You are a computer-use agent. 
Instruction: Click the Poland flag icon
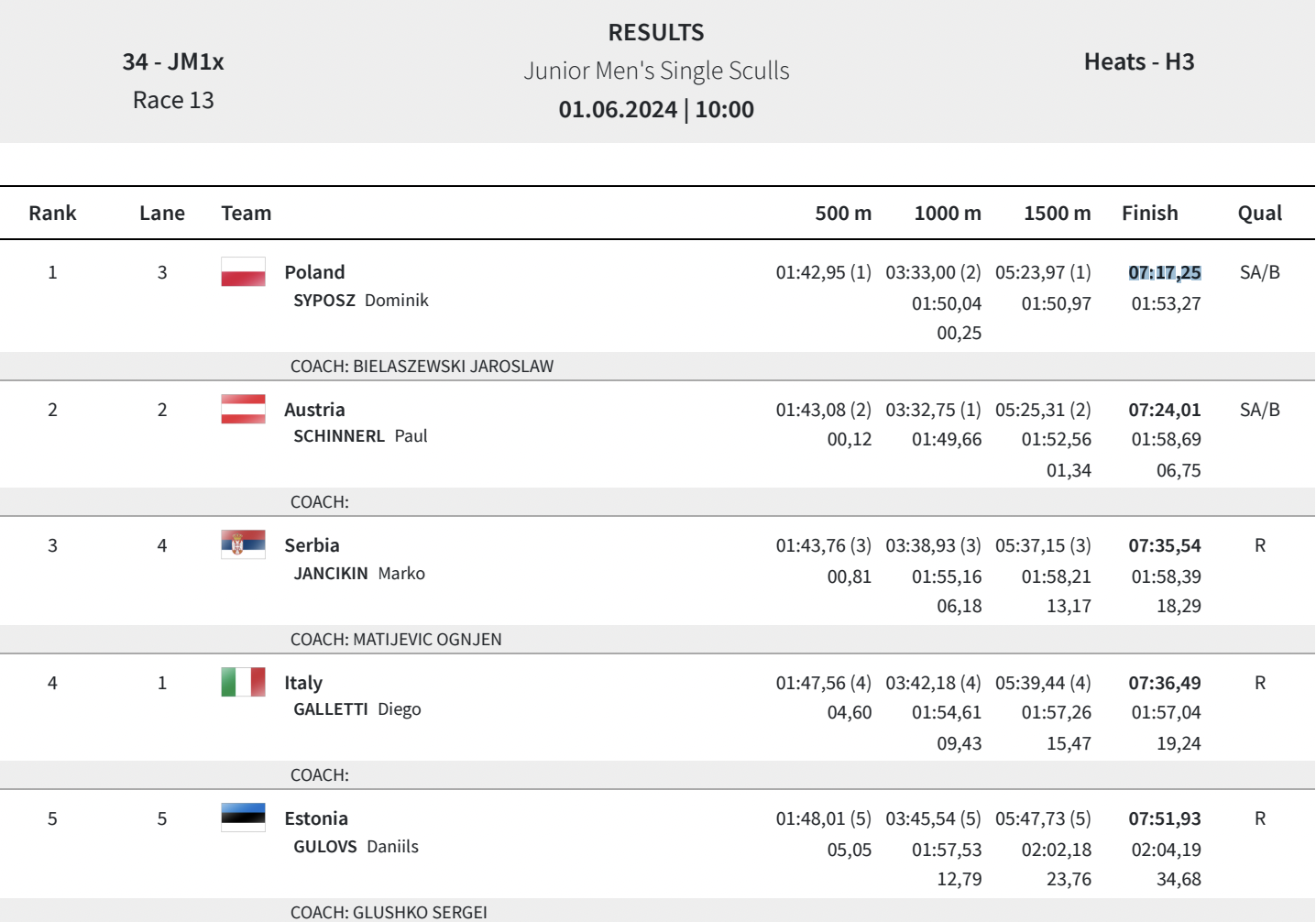click(243, 272)
